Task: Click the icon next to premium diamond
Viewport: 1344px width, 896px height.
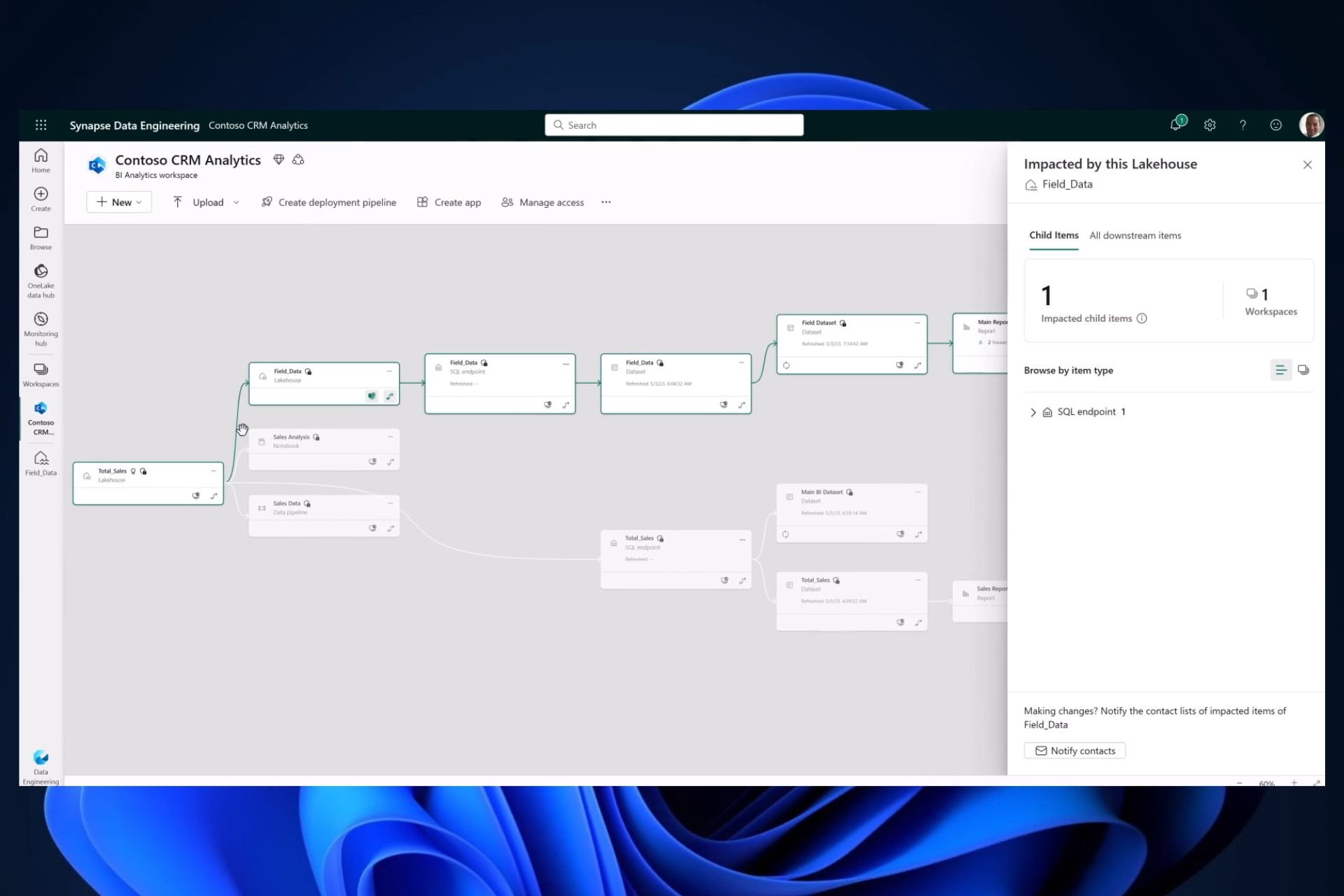Action: (x=298, y=160)
